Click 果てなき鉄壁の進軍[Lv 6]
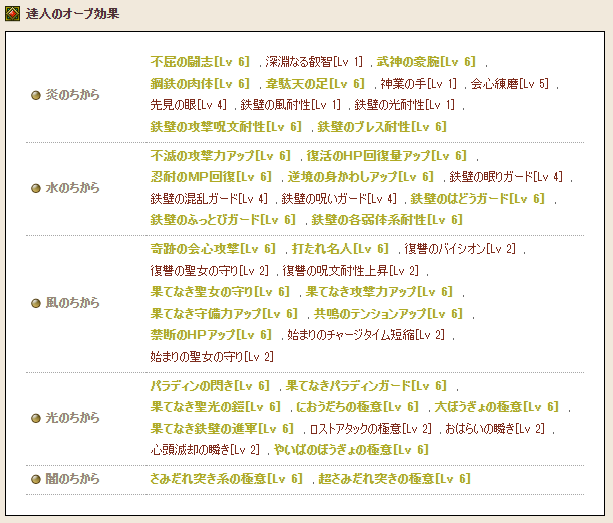The width and height of the screenshot is (613, 523). [222, 429]
